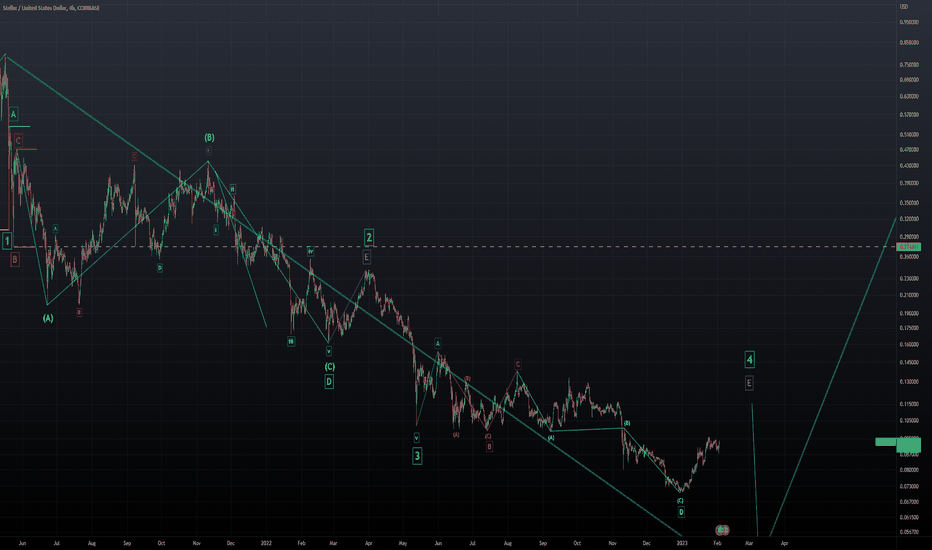This screenshot has width=932, height=550.
Task: Click the 2023 label on time axis
Action: [x=682, y=543]
